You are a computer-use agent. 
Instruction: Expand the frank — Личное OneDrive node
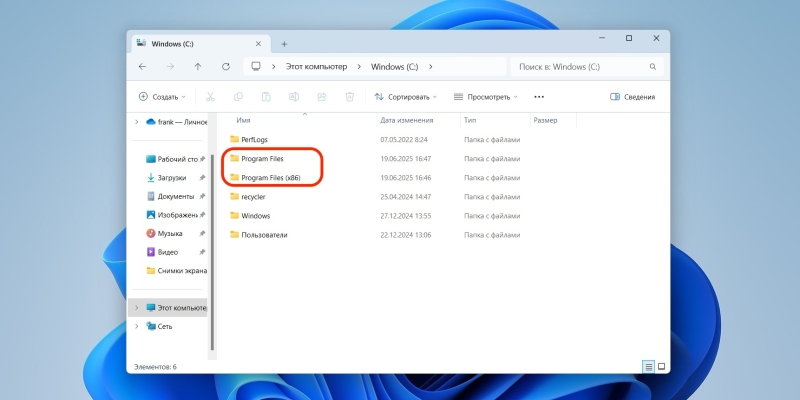coord(136,122)
